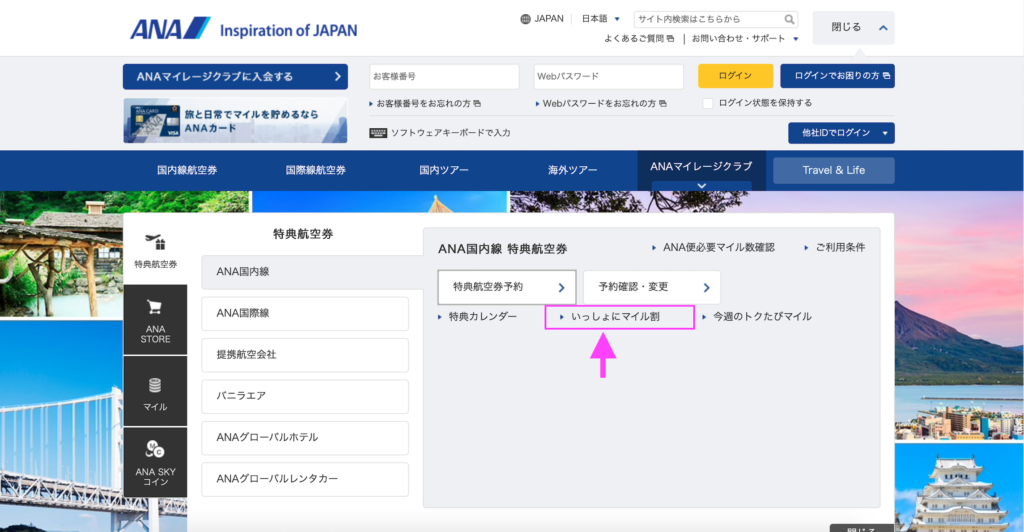Open 国内線航空券 navigation tab
Image resolution: width=1024 pixels, height=532 pixels.
[x=187, y=170]
